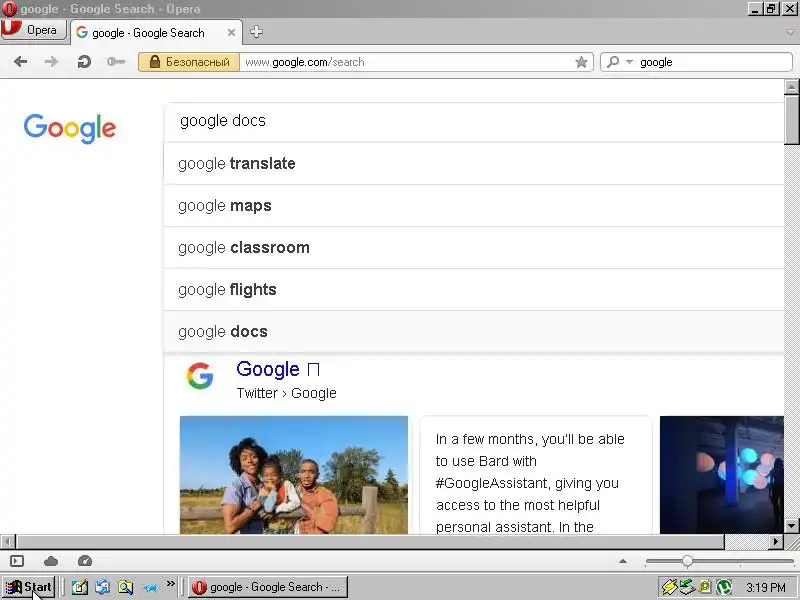Click the vertical scrollbar thumb
Screen dimensions: 800x600
791,119
